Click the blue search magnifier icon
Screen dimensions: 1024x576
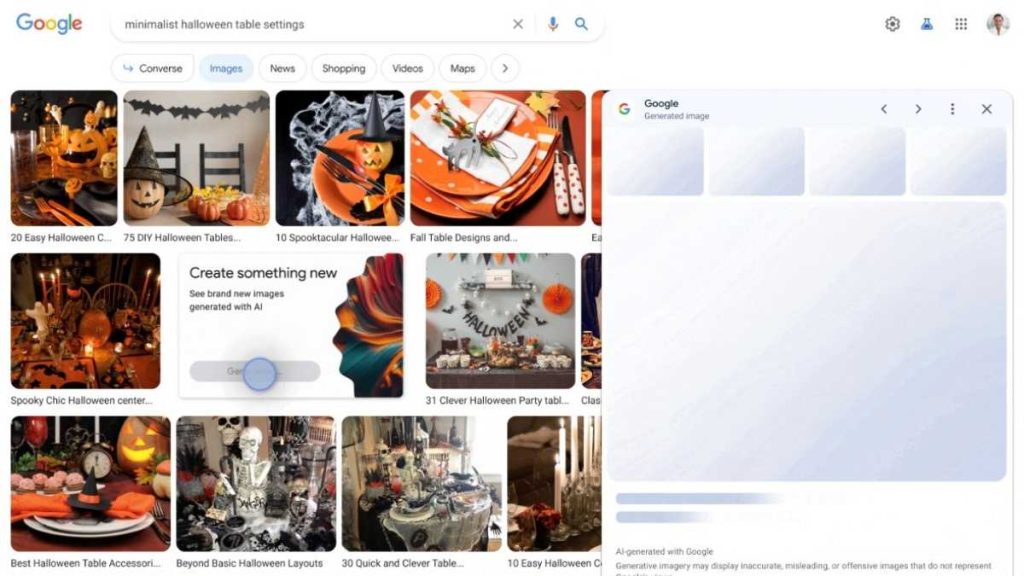(581, 24)
